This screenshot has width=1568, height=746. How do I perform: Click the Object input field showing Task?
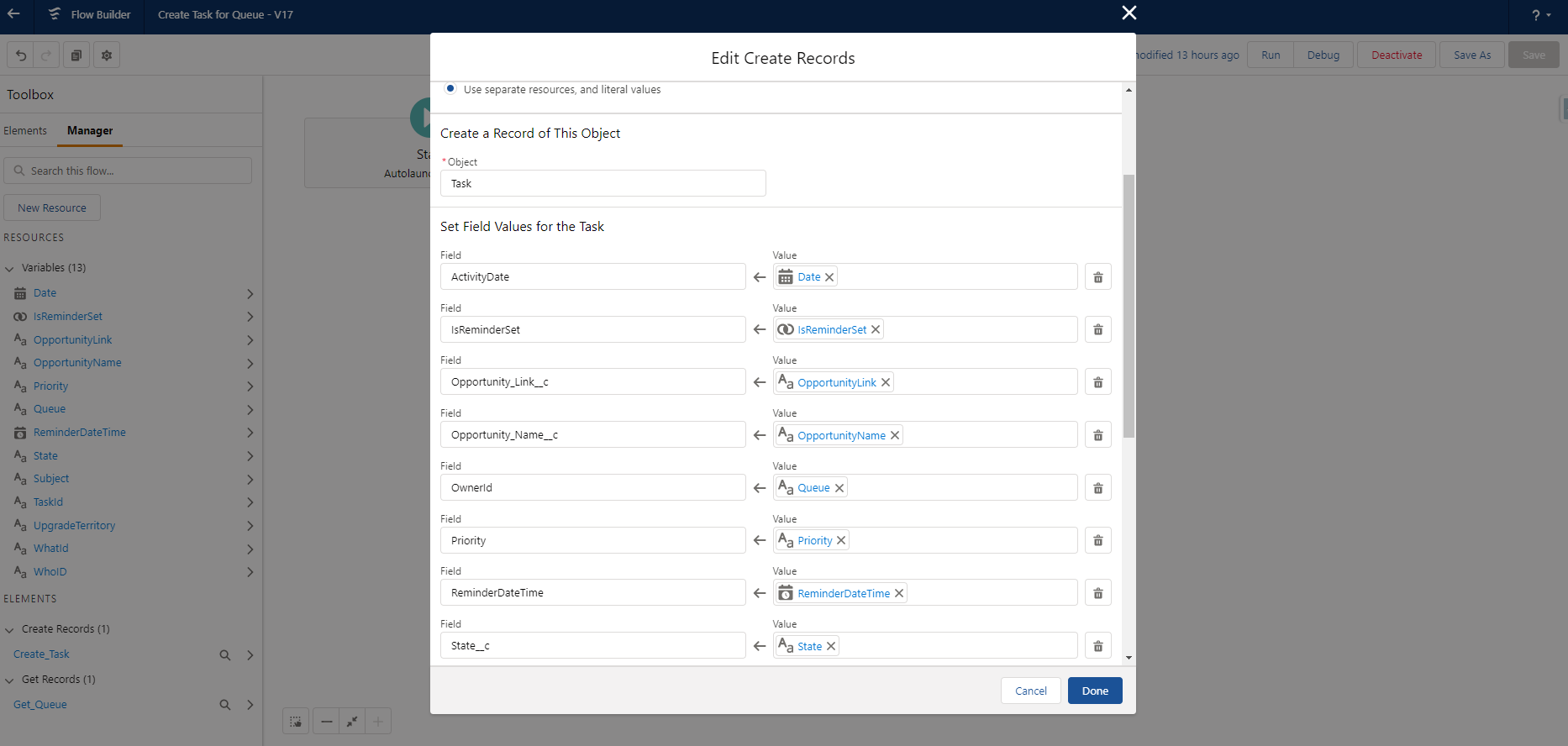[602, 183]
